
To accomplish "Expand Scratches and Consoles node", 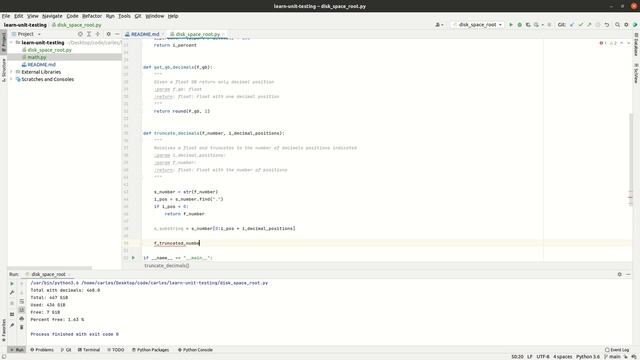I will 11,79.
